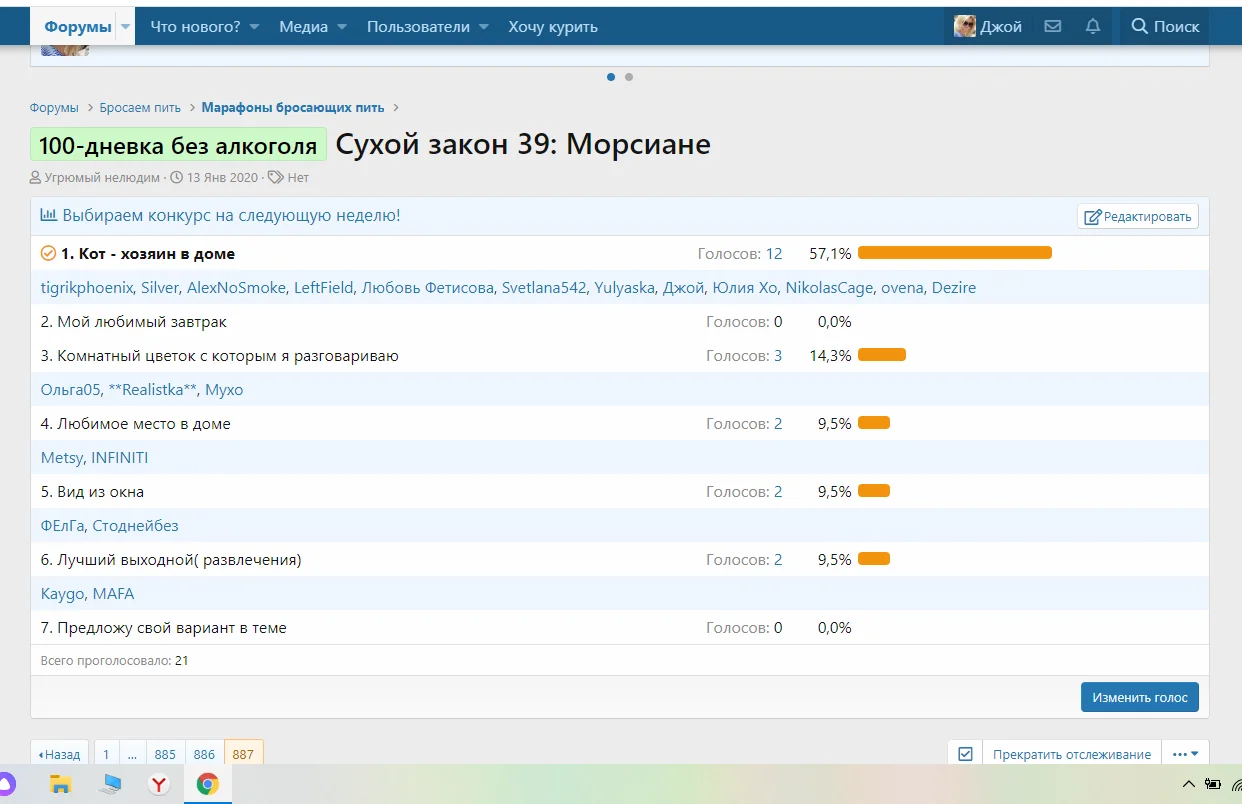
Task: Open File Explorer from taskbar
Action: pos(61,784)
